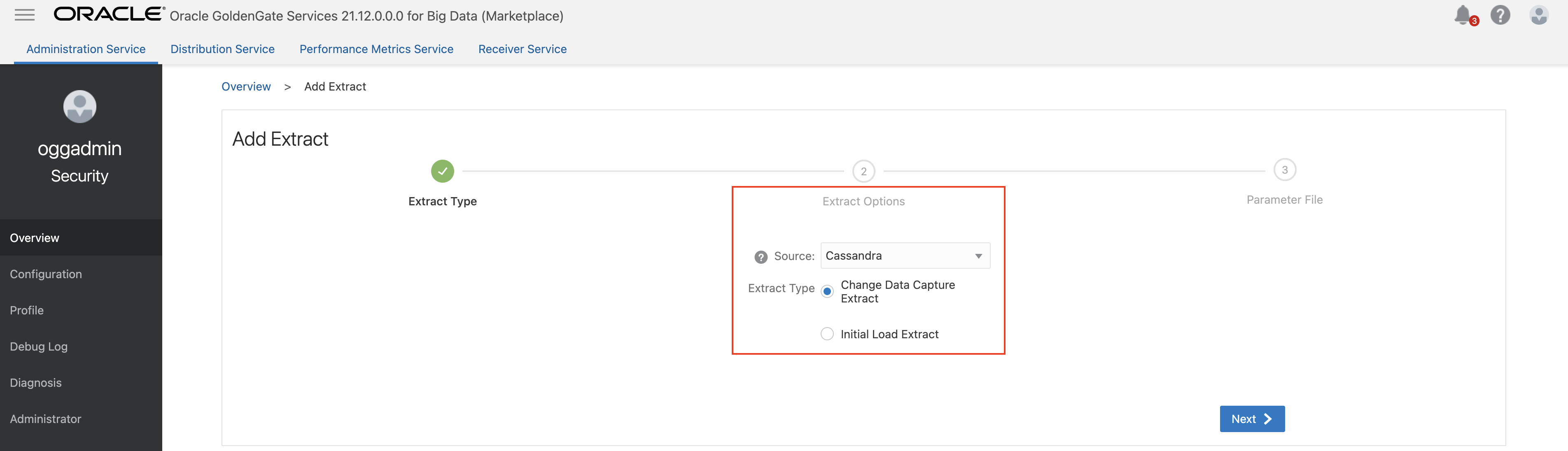Switch to Distribution Service tab

(222, 49)
